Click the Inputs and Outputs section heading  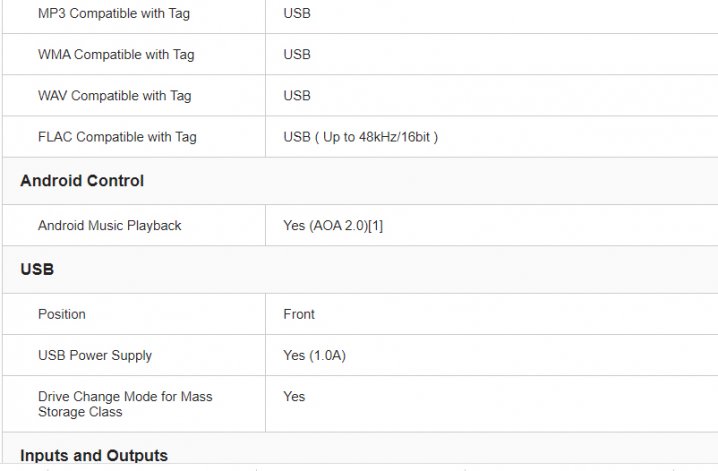click(x=94, y=456)
